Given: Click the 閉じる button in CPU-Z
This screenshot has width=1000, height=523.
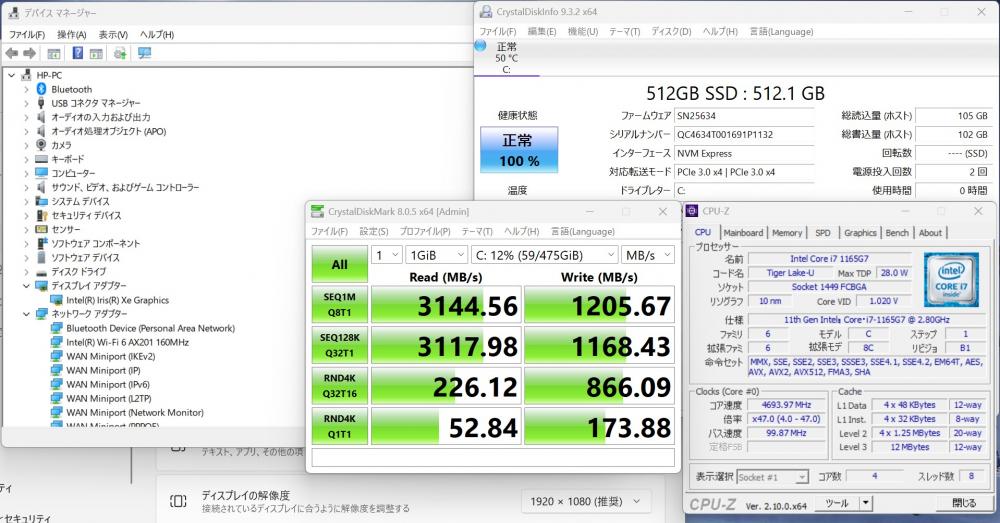Looking at the screenshot, I should (x=964, y=503).
